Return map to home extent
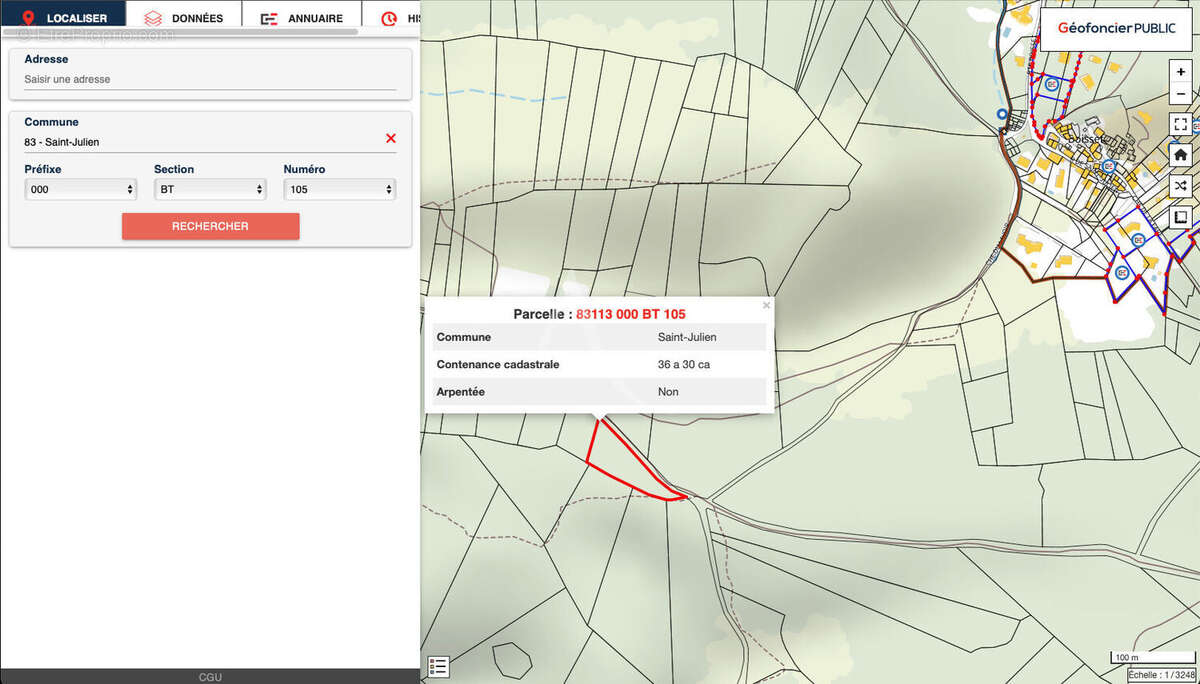Screen dimensions: 1200x684 [1181, 155]
